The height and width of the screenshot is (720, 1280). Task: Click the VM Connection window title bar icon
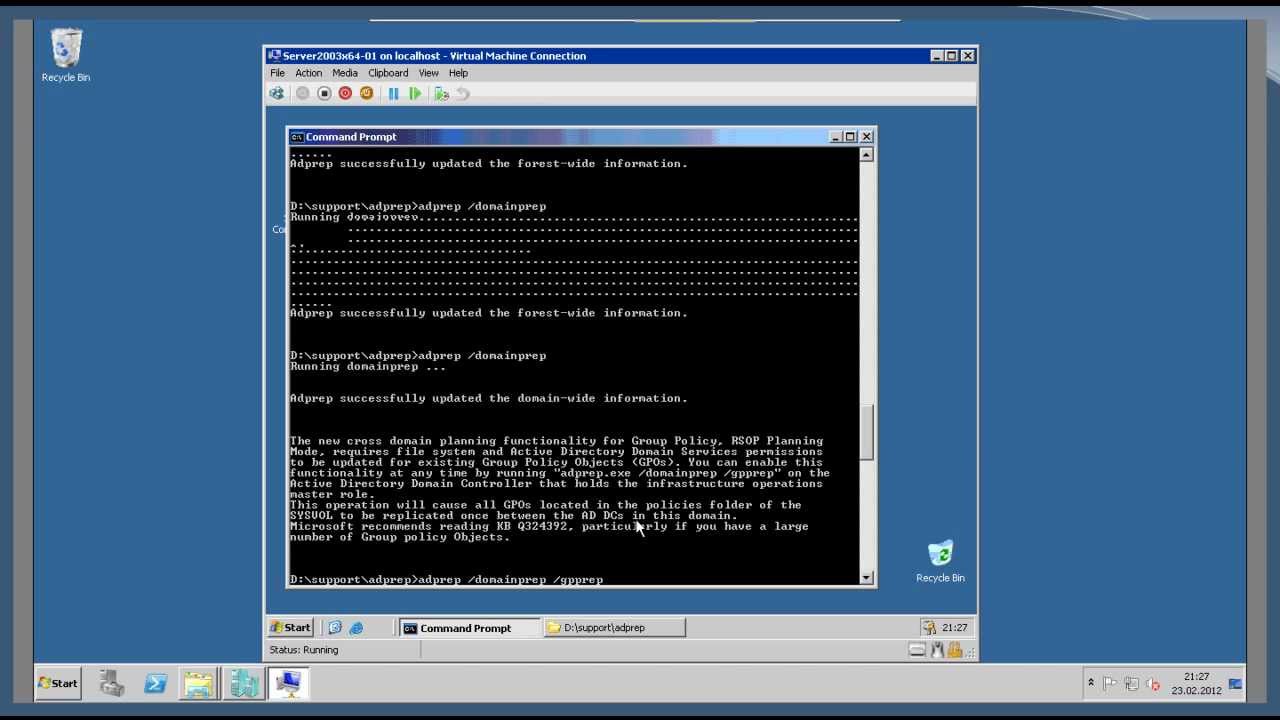pos(274,56)
